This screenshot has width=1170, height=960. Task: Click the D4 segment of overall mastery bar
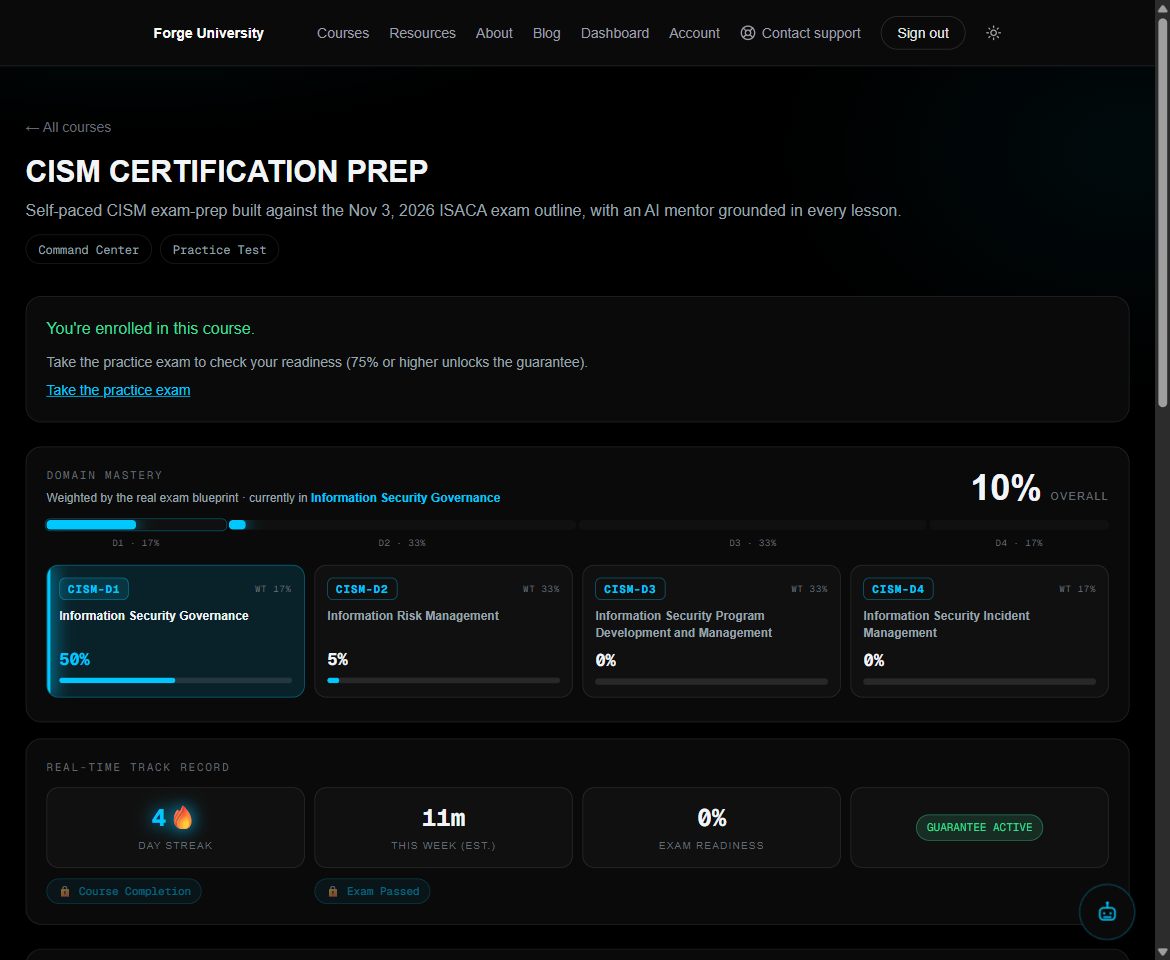(x=1019, y=525)
